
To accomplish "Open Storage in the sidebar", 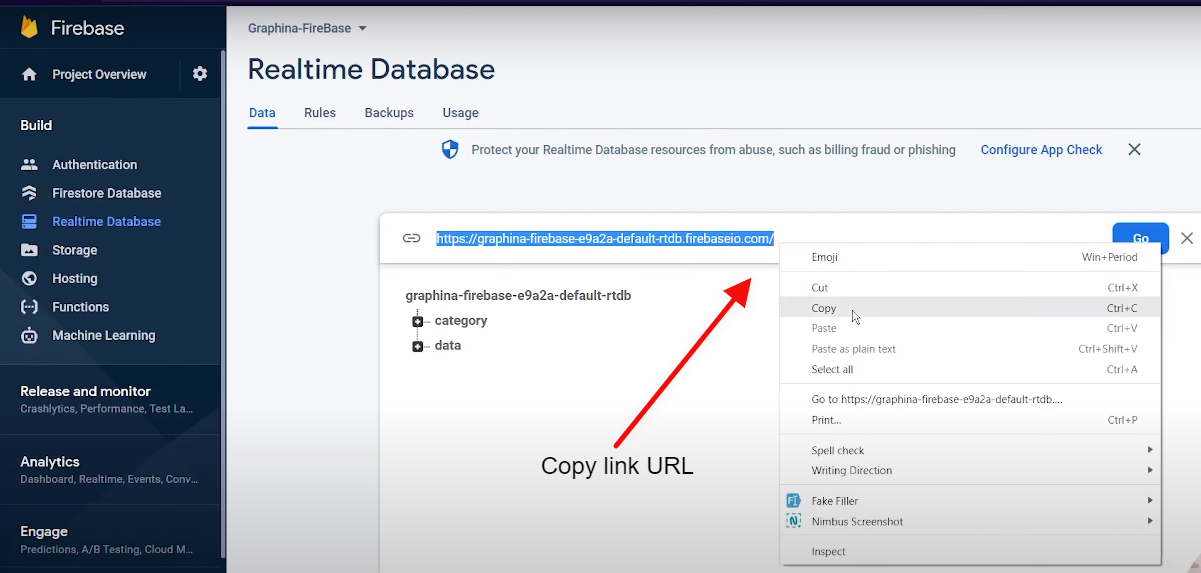I will [x=75, y=250].
